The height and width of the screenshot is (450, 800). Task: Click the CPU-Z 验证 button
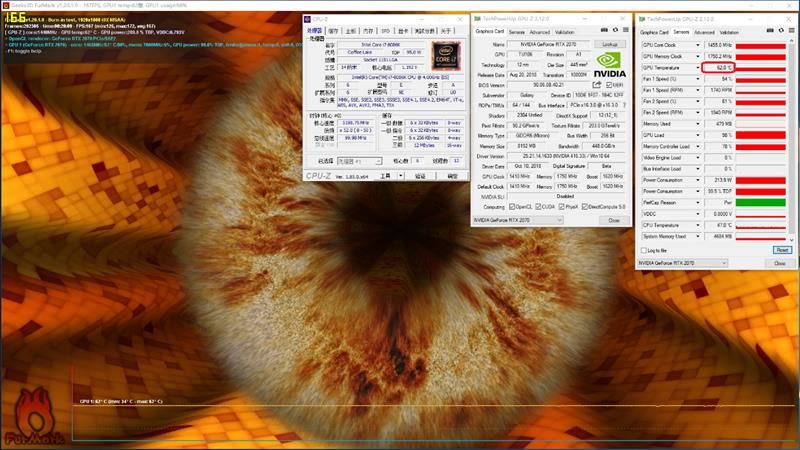pyautogui.click(x=420, y=176)
